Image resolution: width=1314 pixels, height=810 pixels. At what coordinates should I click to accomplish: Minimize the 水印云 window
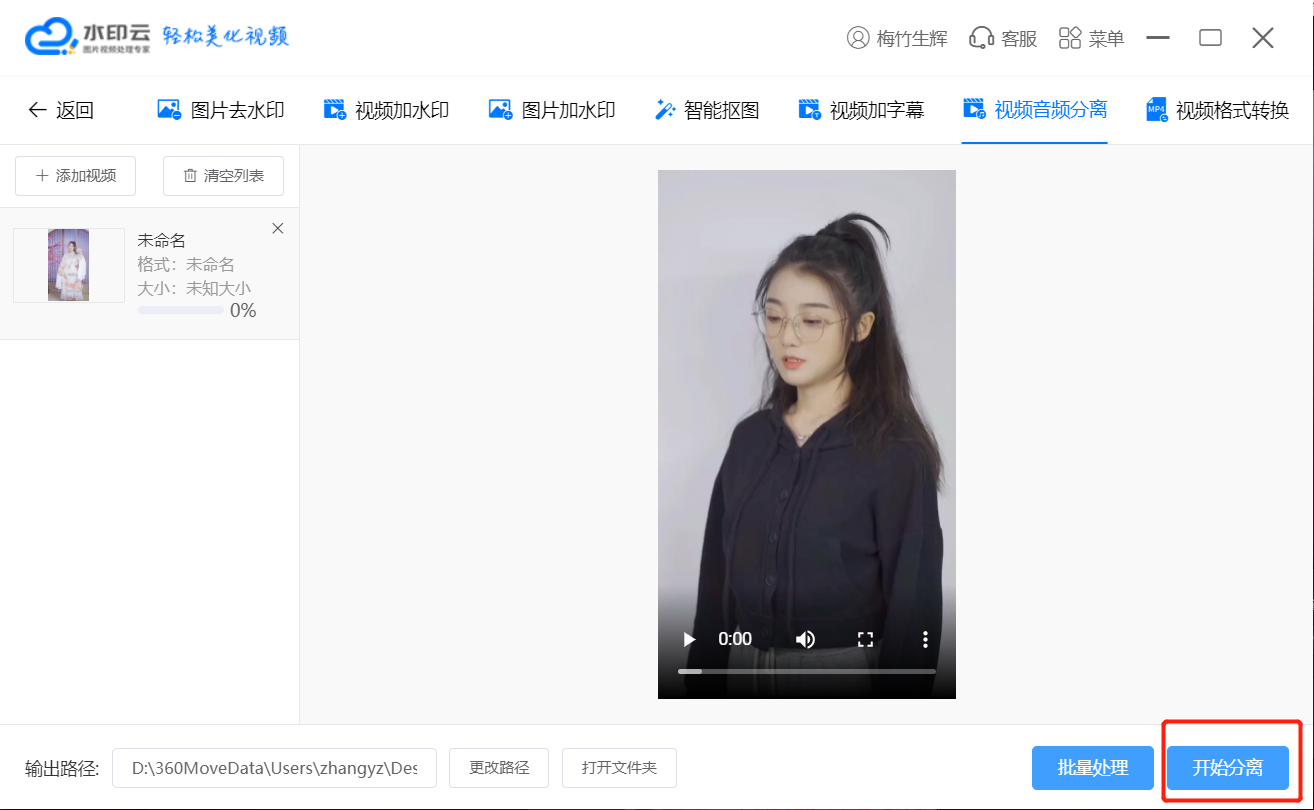coord(1158,38)
